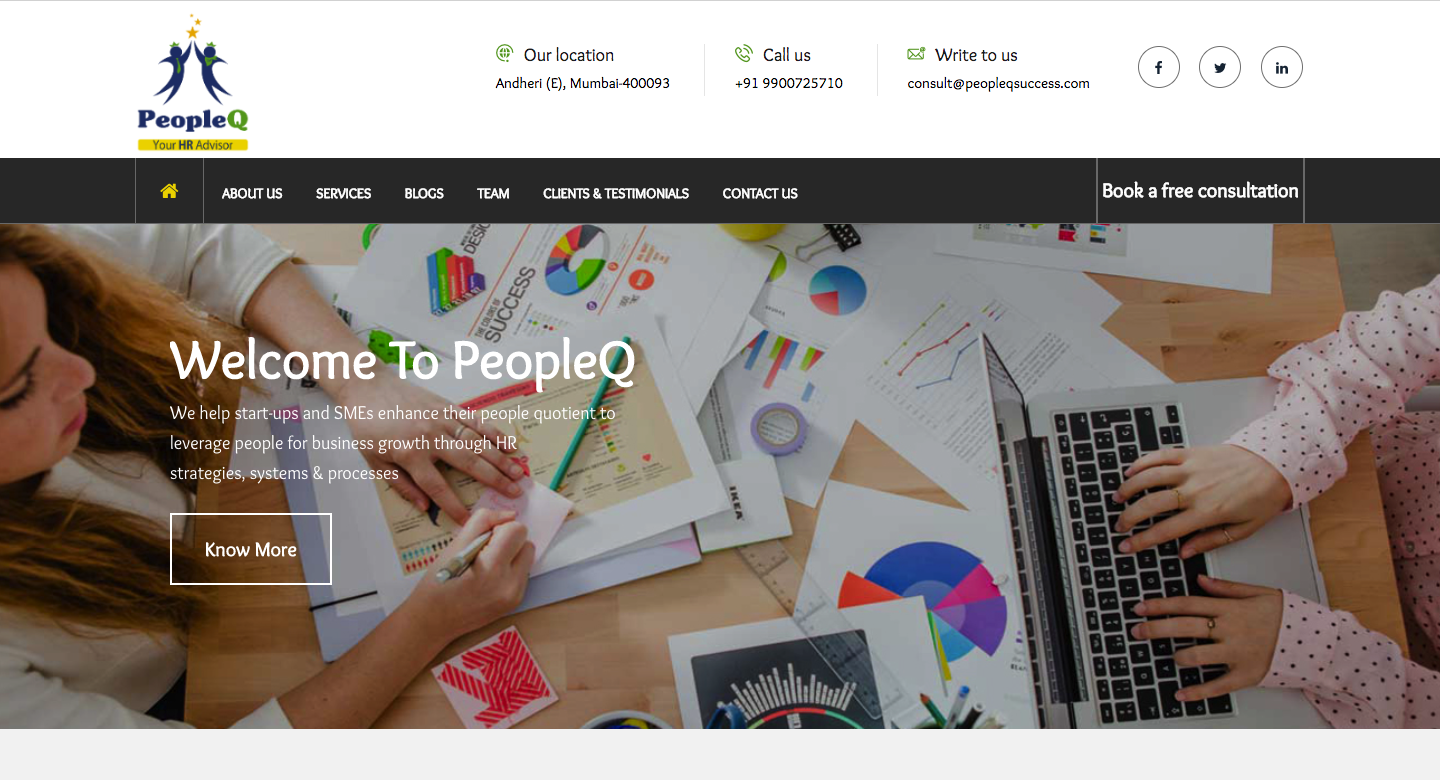Click the Andheri (E), Mumbai address text

[583, 84]
